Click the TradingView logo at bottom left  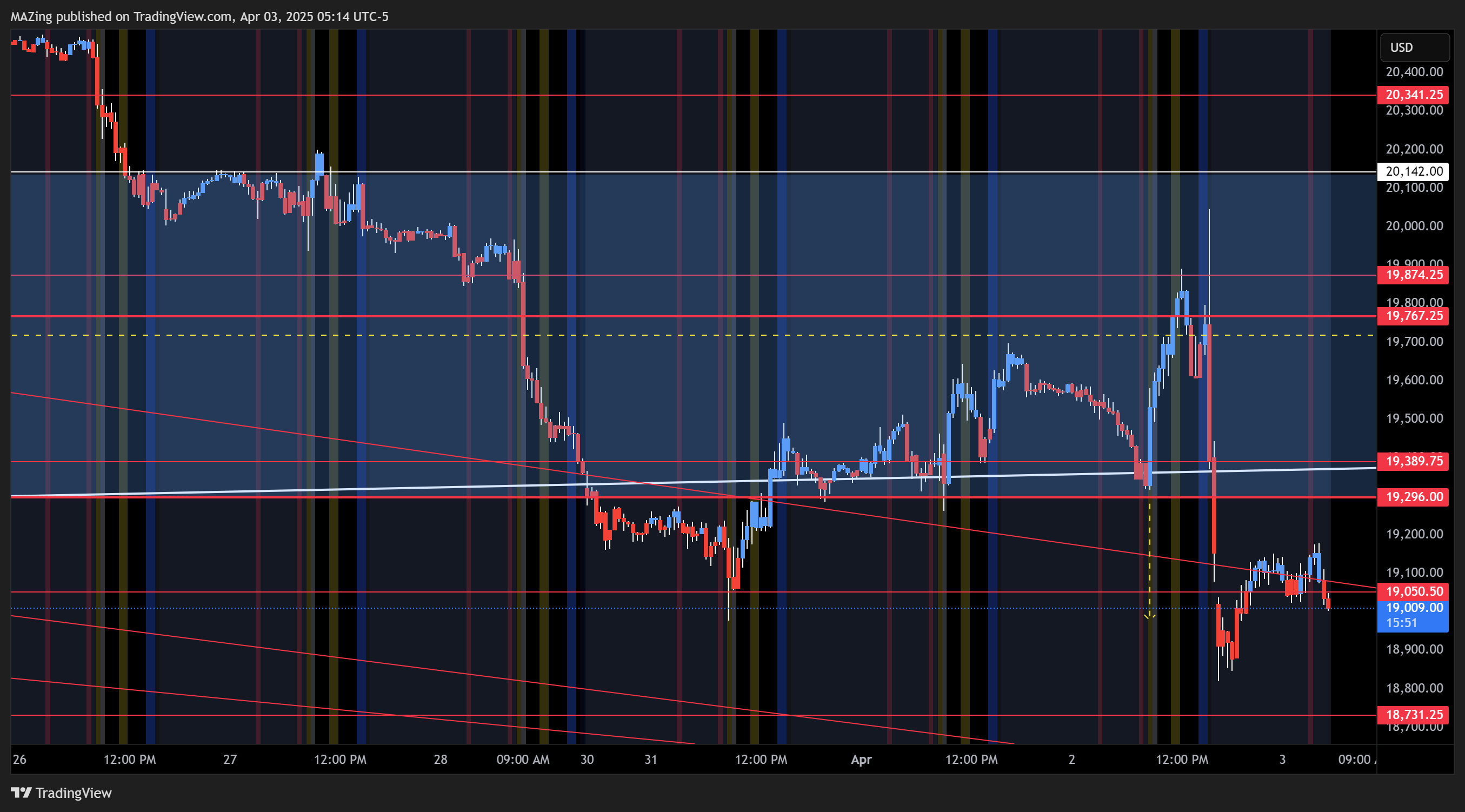click(62, 793)
